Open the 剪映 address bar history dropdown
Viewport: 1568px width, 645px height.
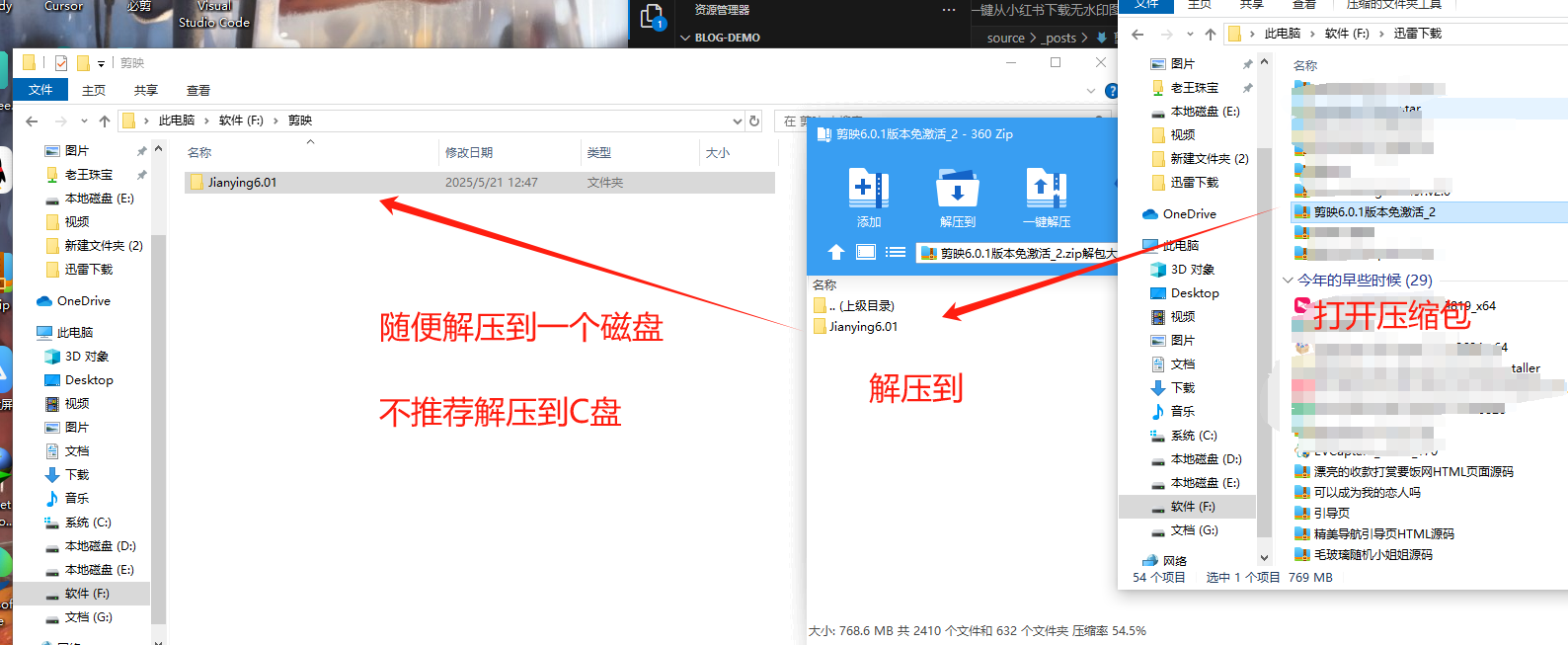tap(737, 121)
